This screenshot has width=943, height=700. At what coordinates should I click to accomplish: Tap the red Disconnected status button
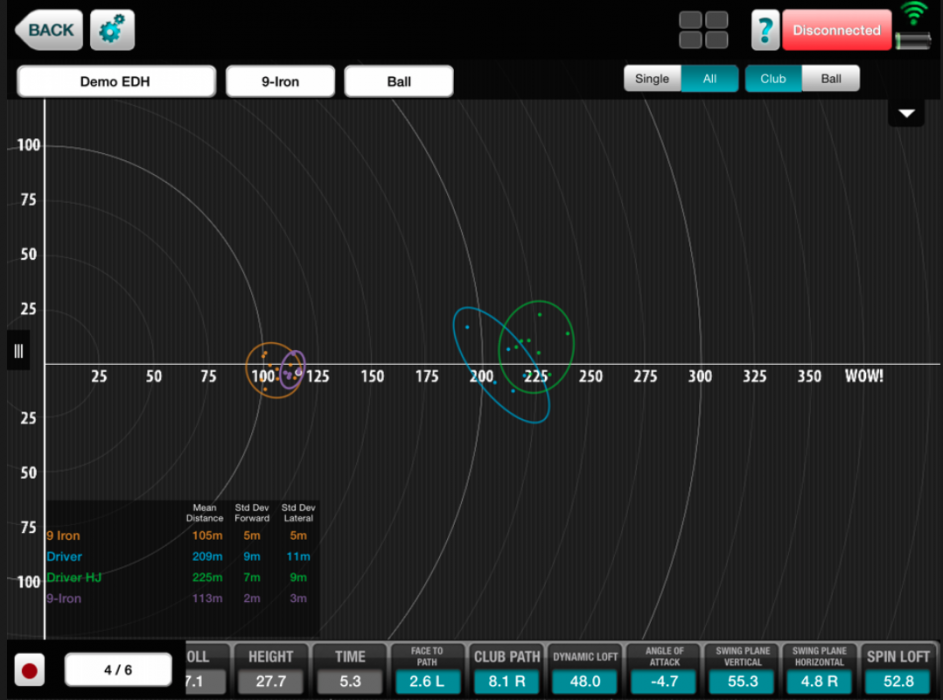[x=836, y=29]
